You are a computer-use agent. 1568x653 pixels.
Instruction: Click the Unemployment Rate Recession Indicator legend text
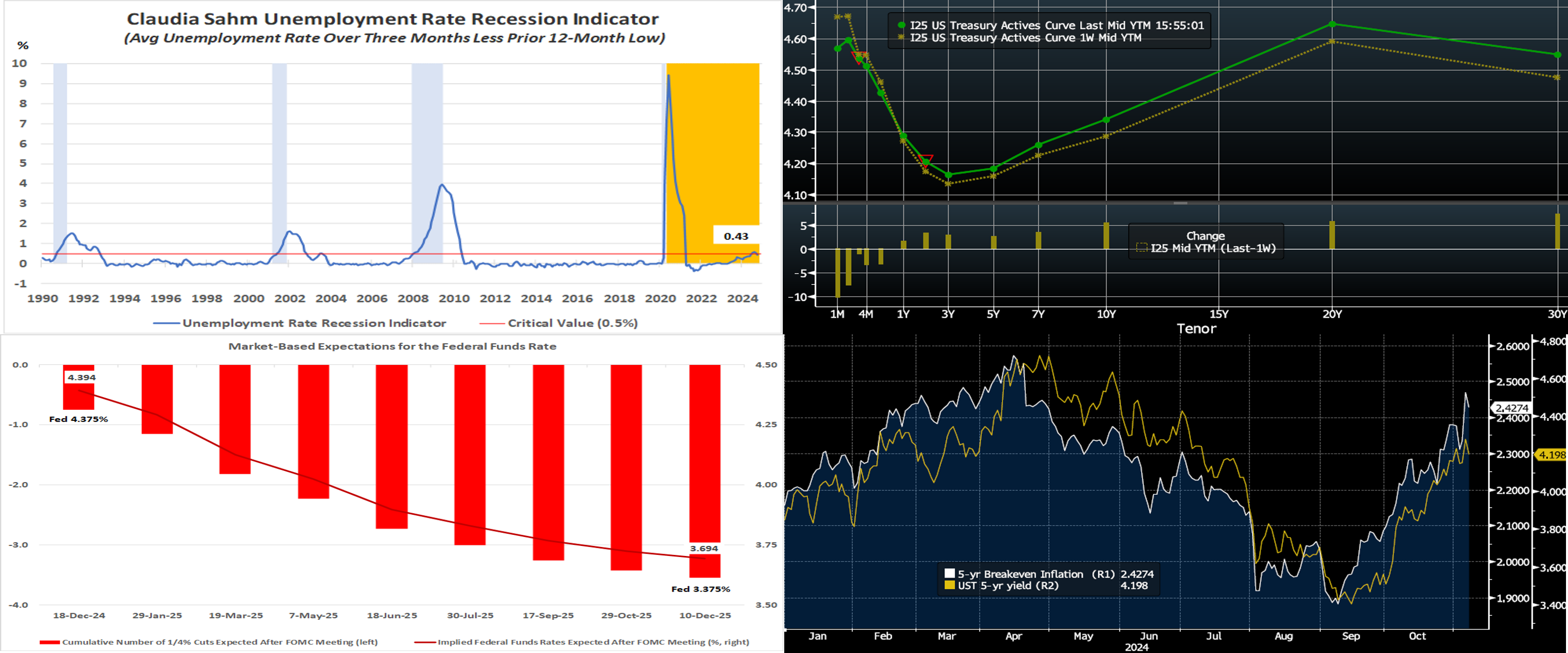314,324
